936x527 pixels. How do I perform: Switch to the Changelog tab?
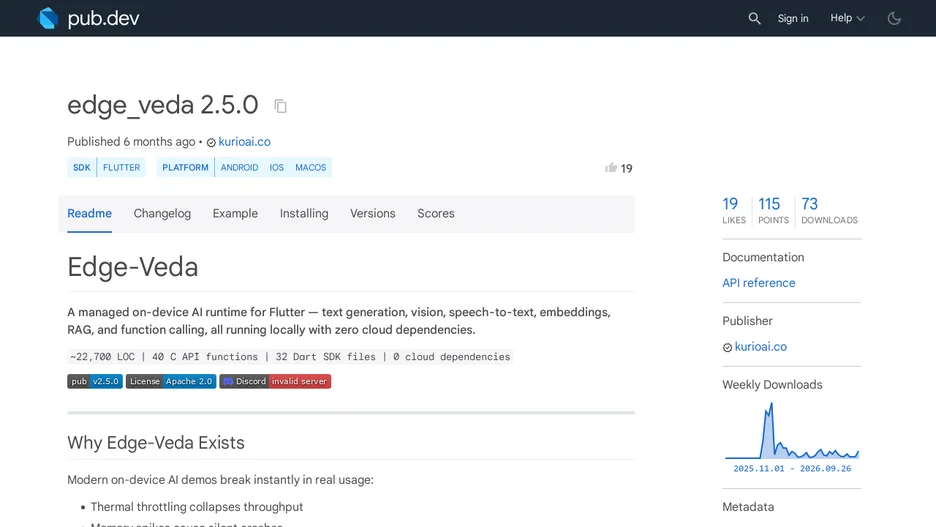162,214
